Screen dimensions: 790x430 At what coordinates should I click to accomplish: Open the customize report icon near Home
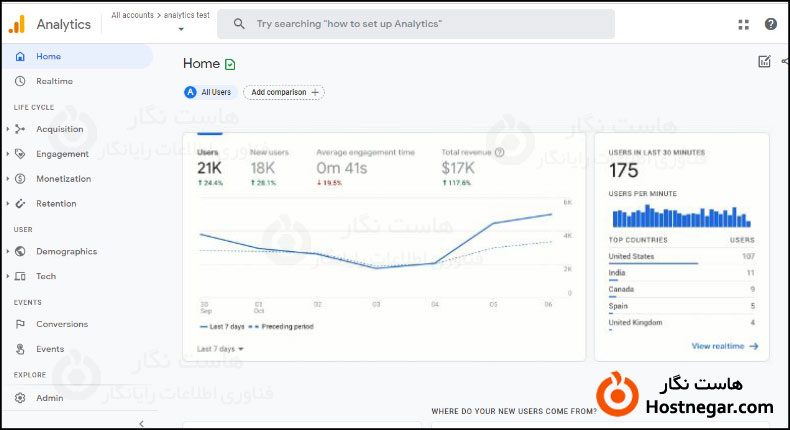tap(764, 62)
